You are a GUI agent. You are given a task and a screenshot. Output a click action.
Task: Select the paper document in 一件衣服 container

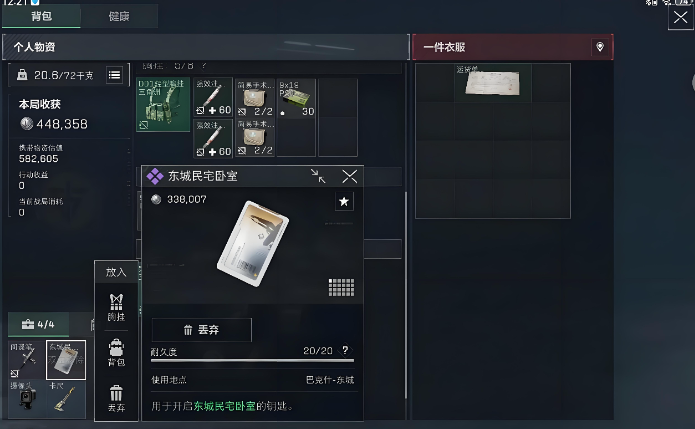(x=492, y=82)
